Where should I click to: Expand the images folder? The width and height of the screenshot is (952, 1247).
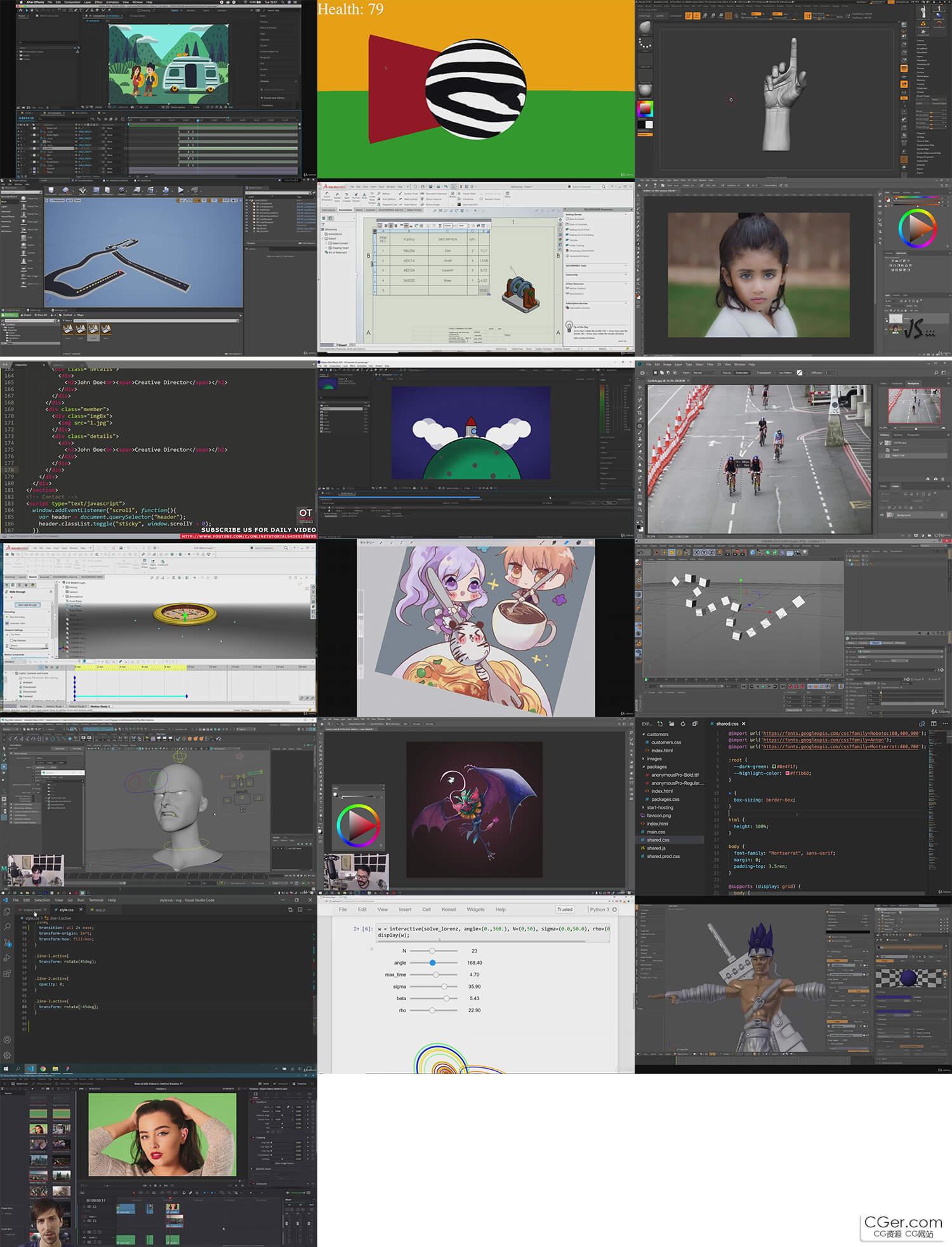[x=644, y=758]
